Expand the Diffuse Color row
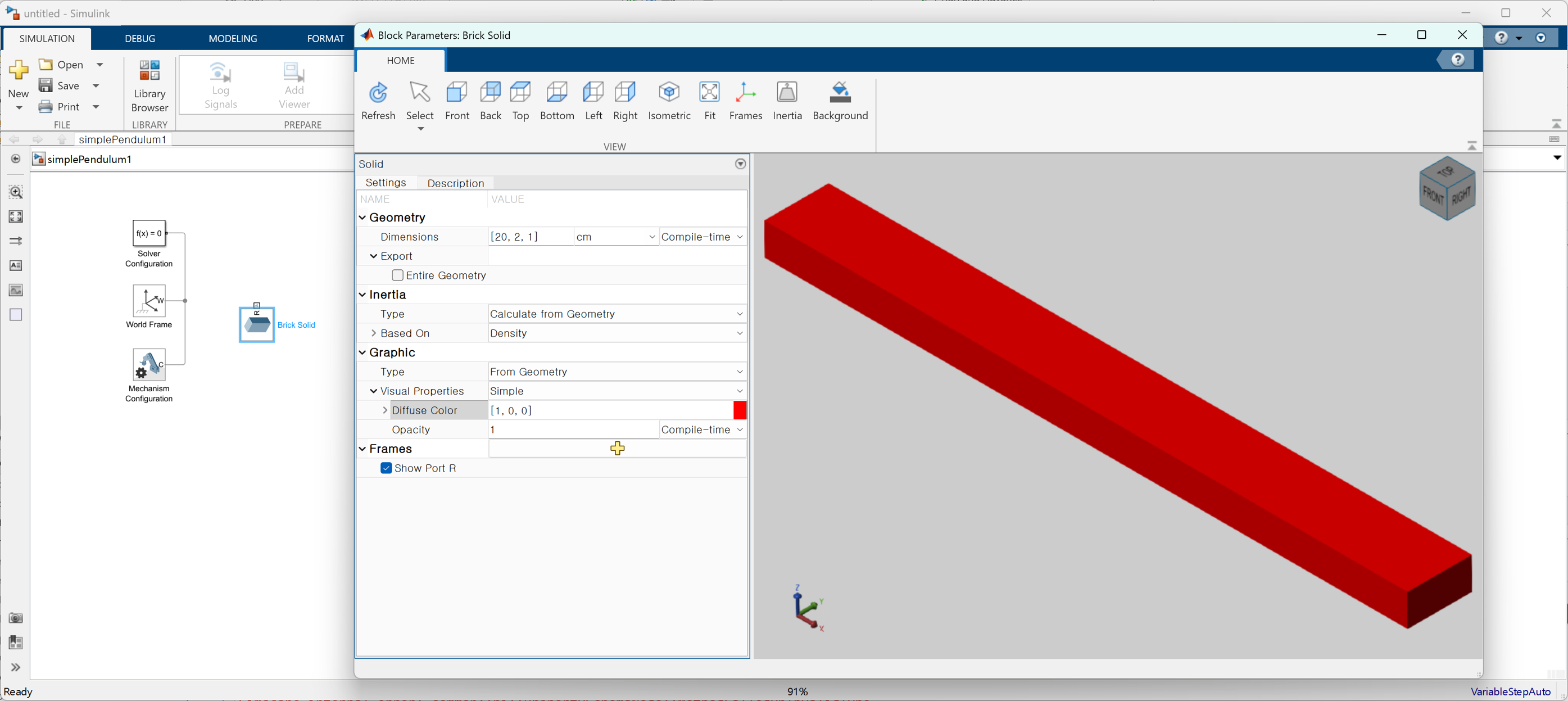Screen dimensions: 1568x701 [x=385, y=410]
